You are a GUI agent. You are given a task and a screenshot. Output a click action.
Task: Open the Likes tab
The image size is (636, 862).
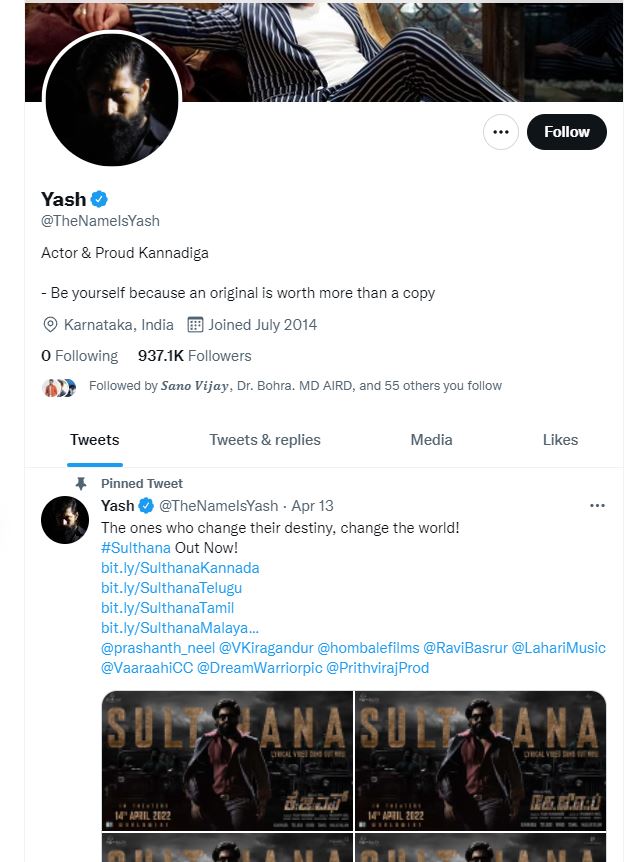point(560,440)
